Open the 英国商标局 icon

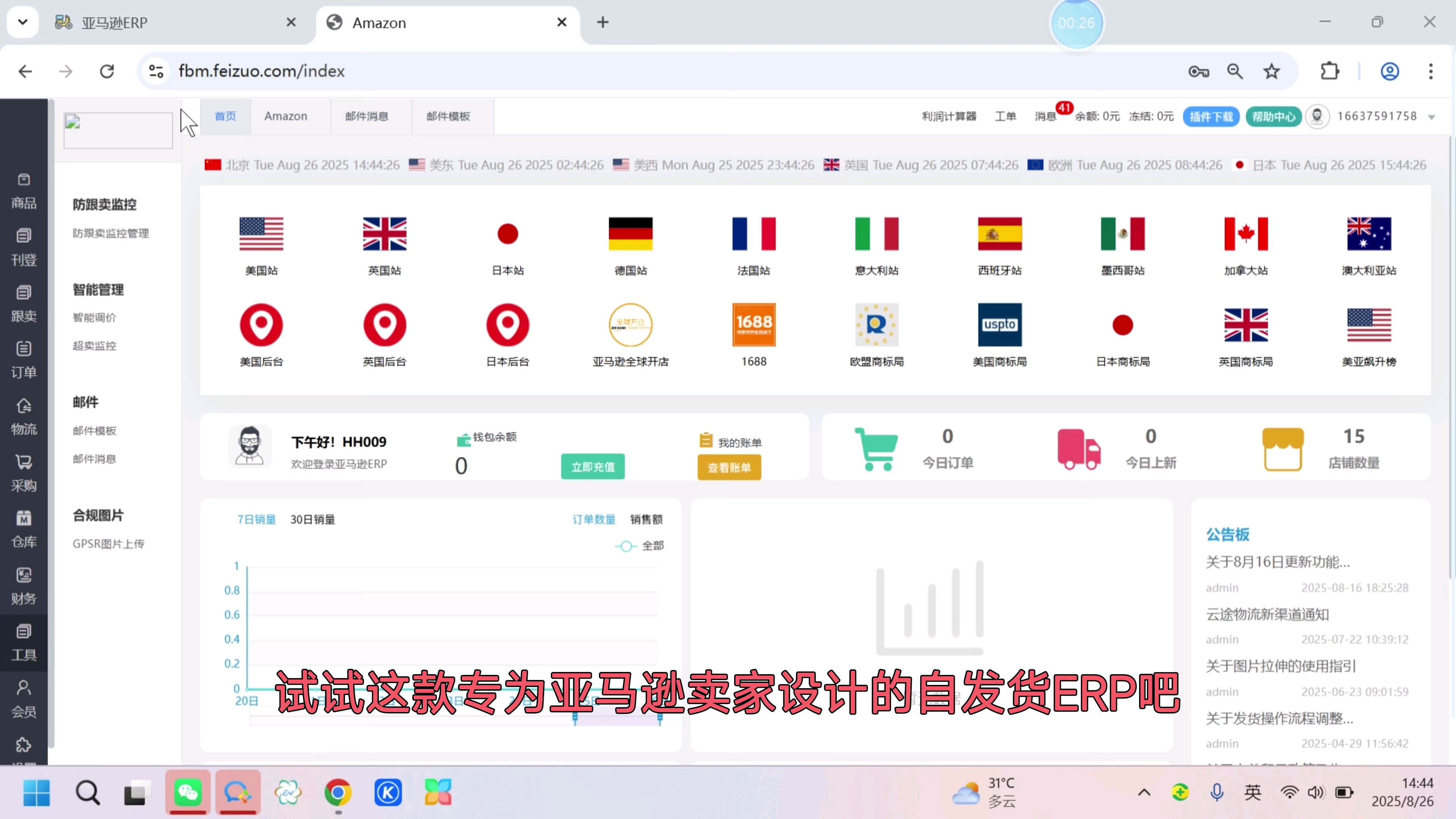tap(1246, 325)
